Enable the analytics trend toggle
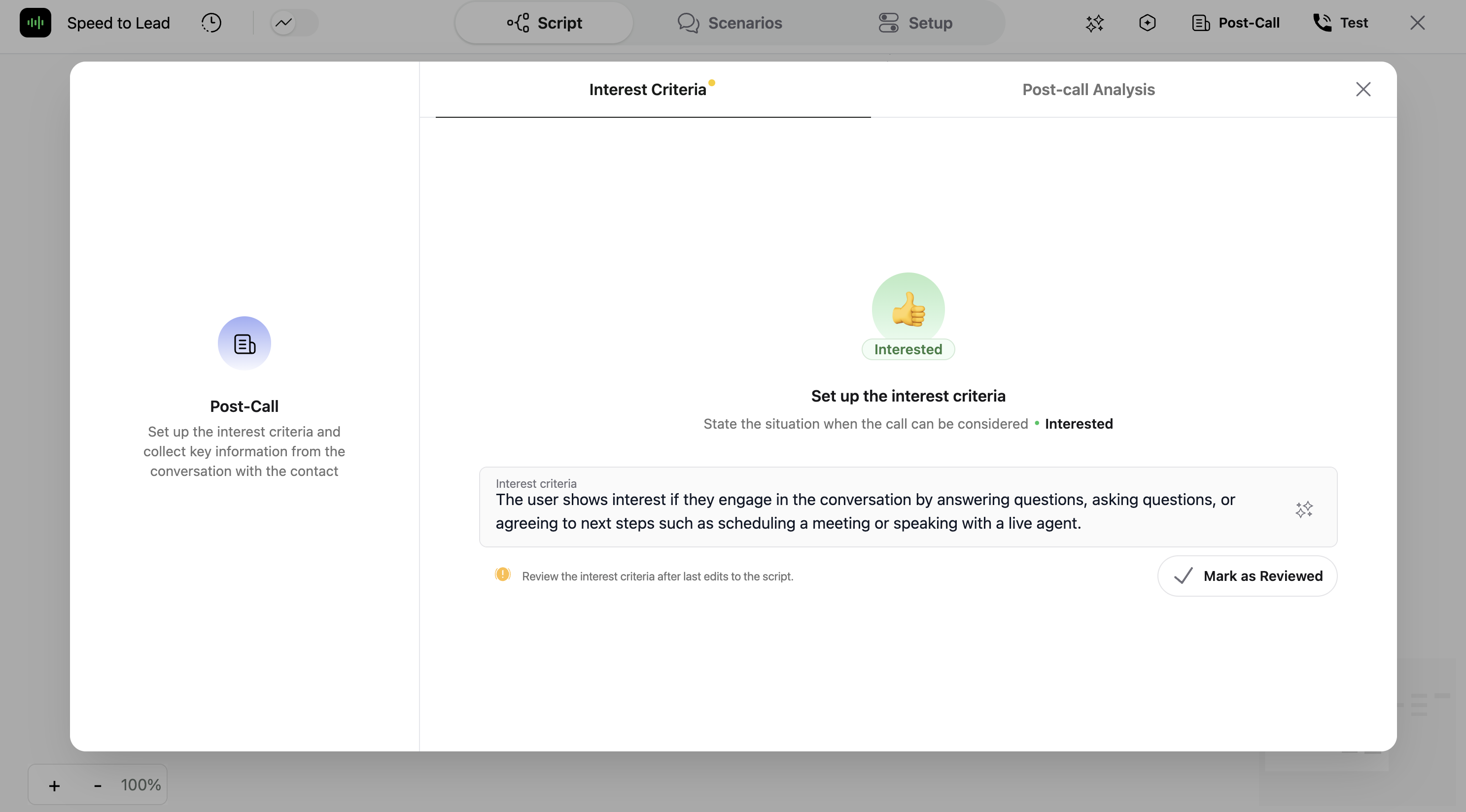 [292, 22]
